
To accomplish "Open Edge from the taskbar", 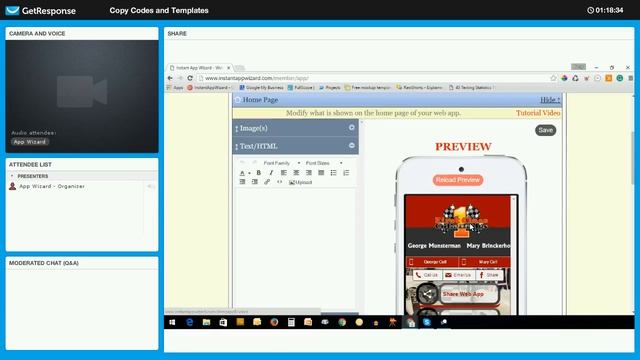I will point(189,322).
